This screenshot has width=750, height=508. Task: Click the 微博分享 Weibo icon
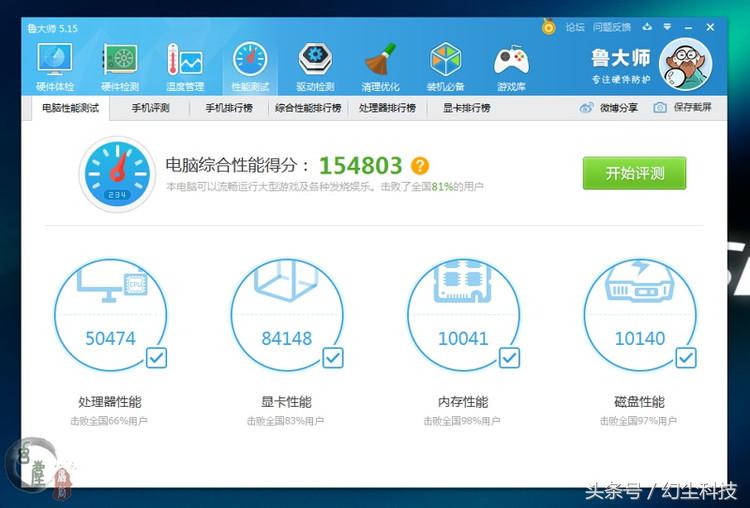pyautogui.click(x=586, y=108)
